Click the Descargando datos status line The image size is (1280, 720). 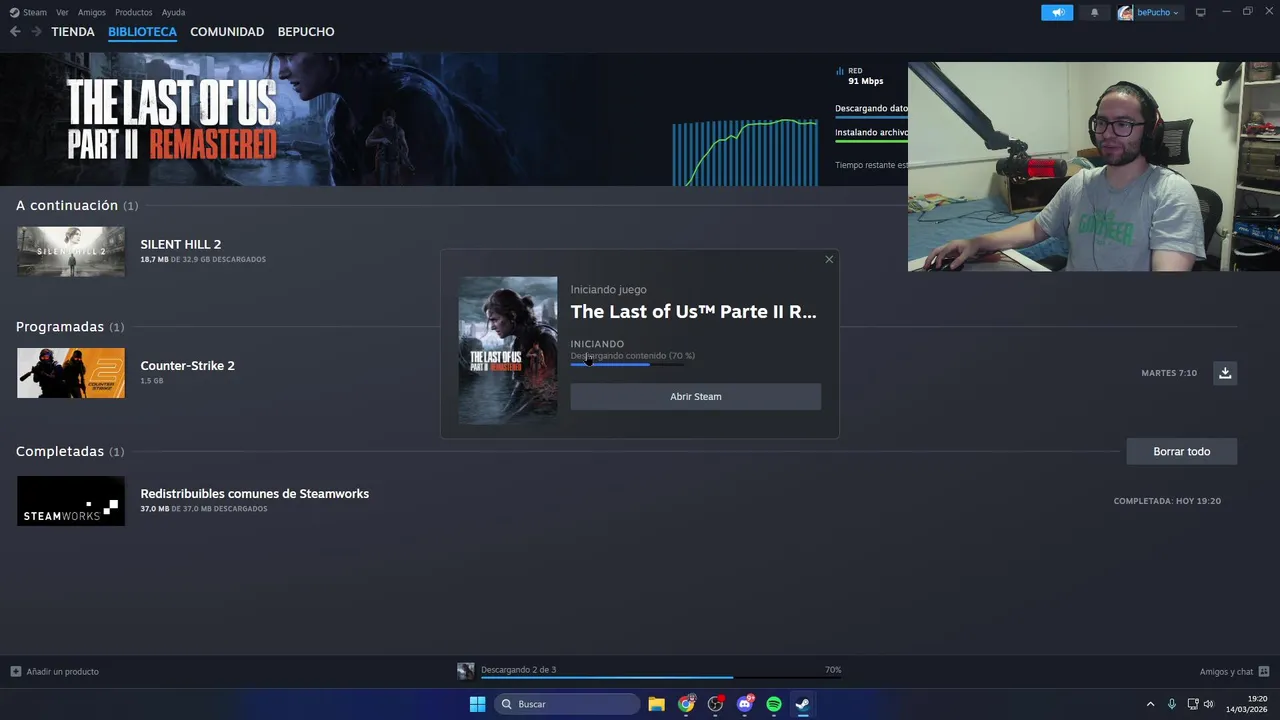pyautogui.click(x=872, y=108)
